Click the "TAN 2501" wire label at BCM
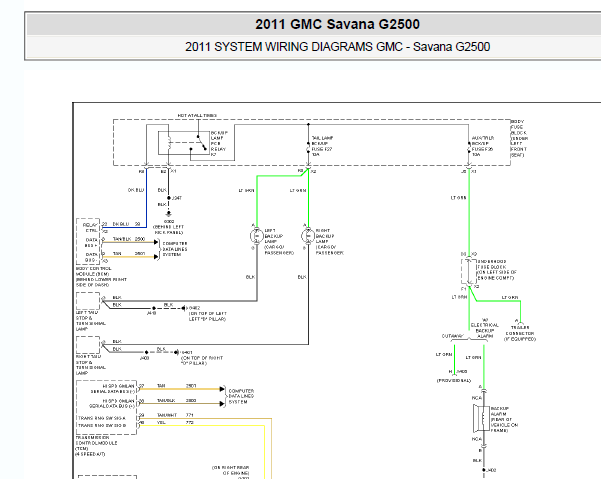This screenshot has width=601, height=479. tap(129, 254)
